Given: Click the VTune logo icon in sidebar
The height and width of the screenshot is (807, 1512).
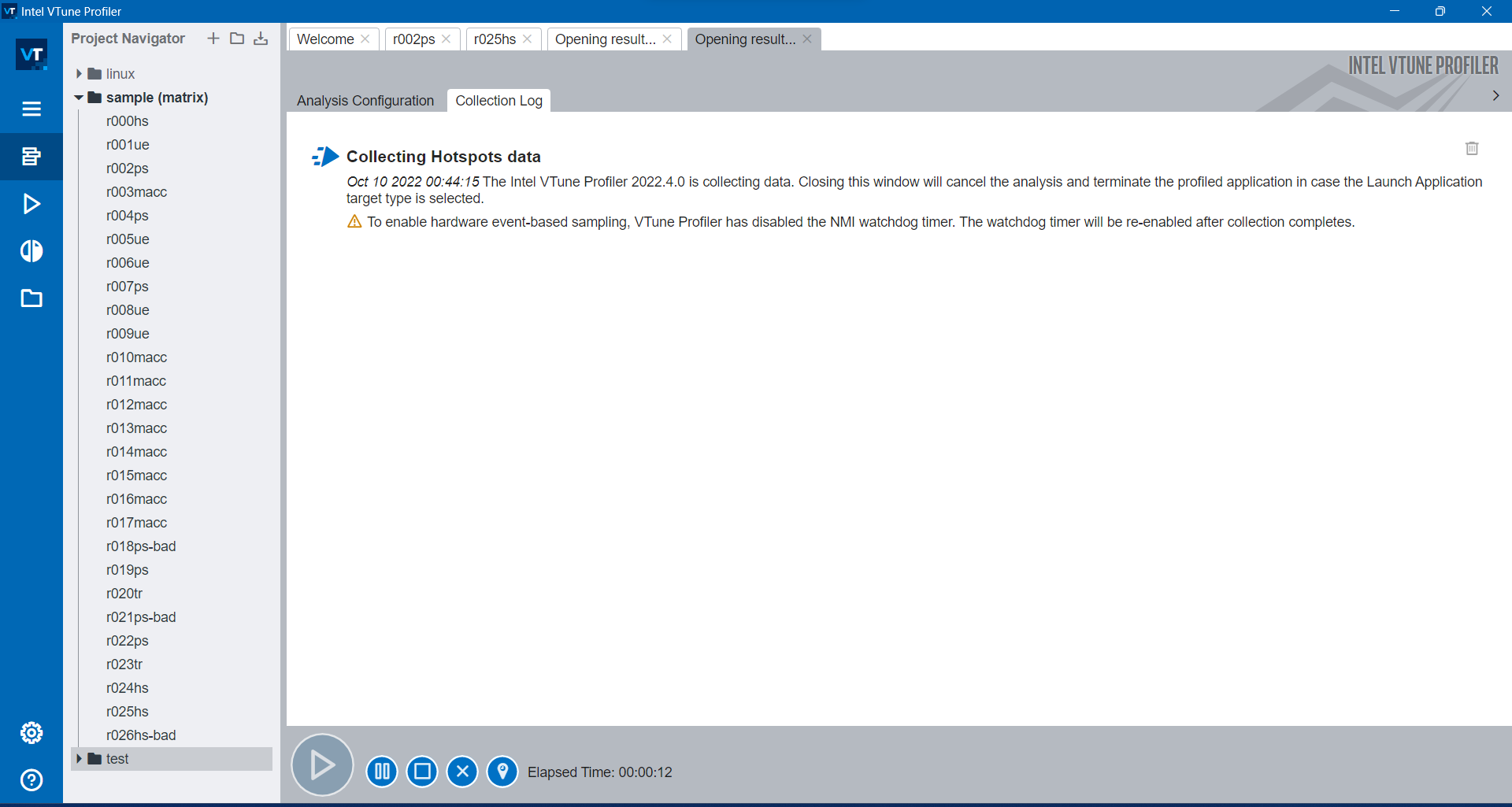Looking at the screenshot, I should [x=31, y=54].
